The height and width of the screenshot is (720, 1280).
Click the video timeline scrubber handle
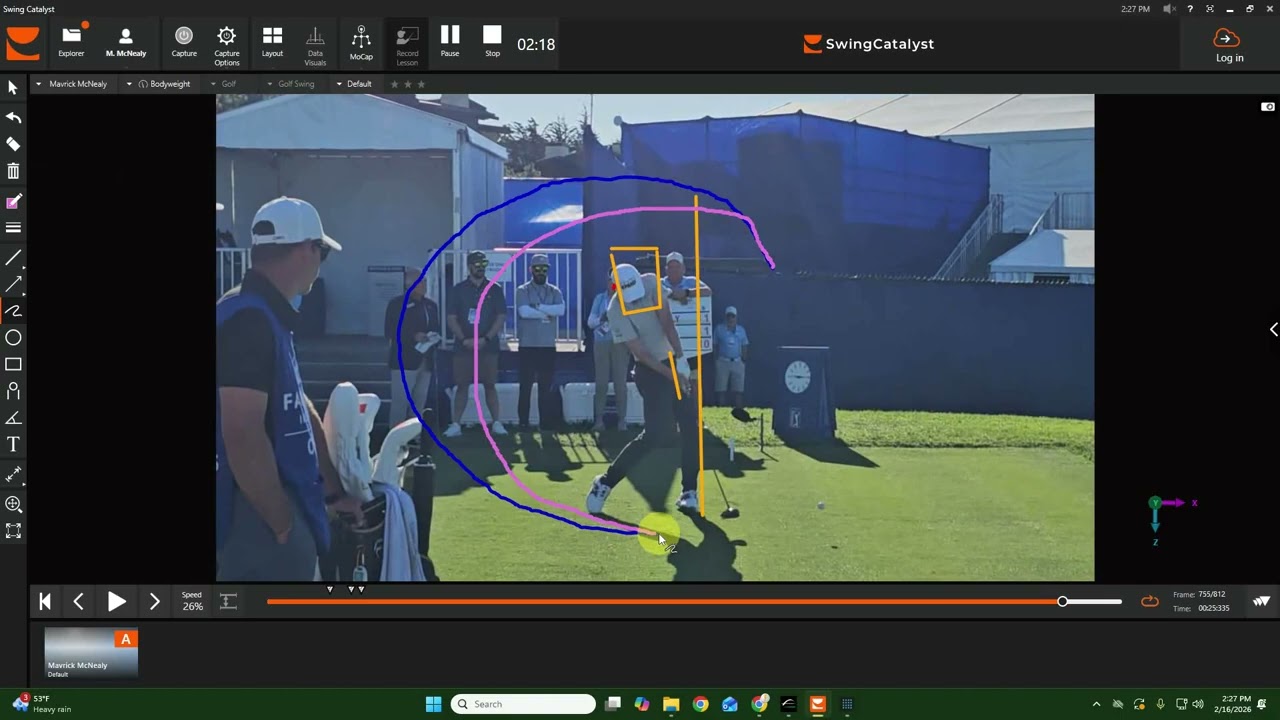coord(1062,601)
